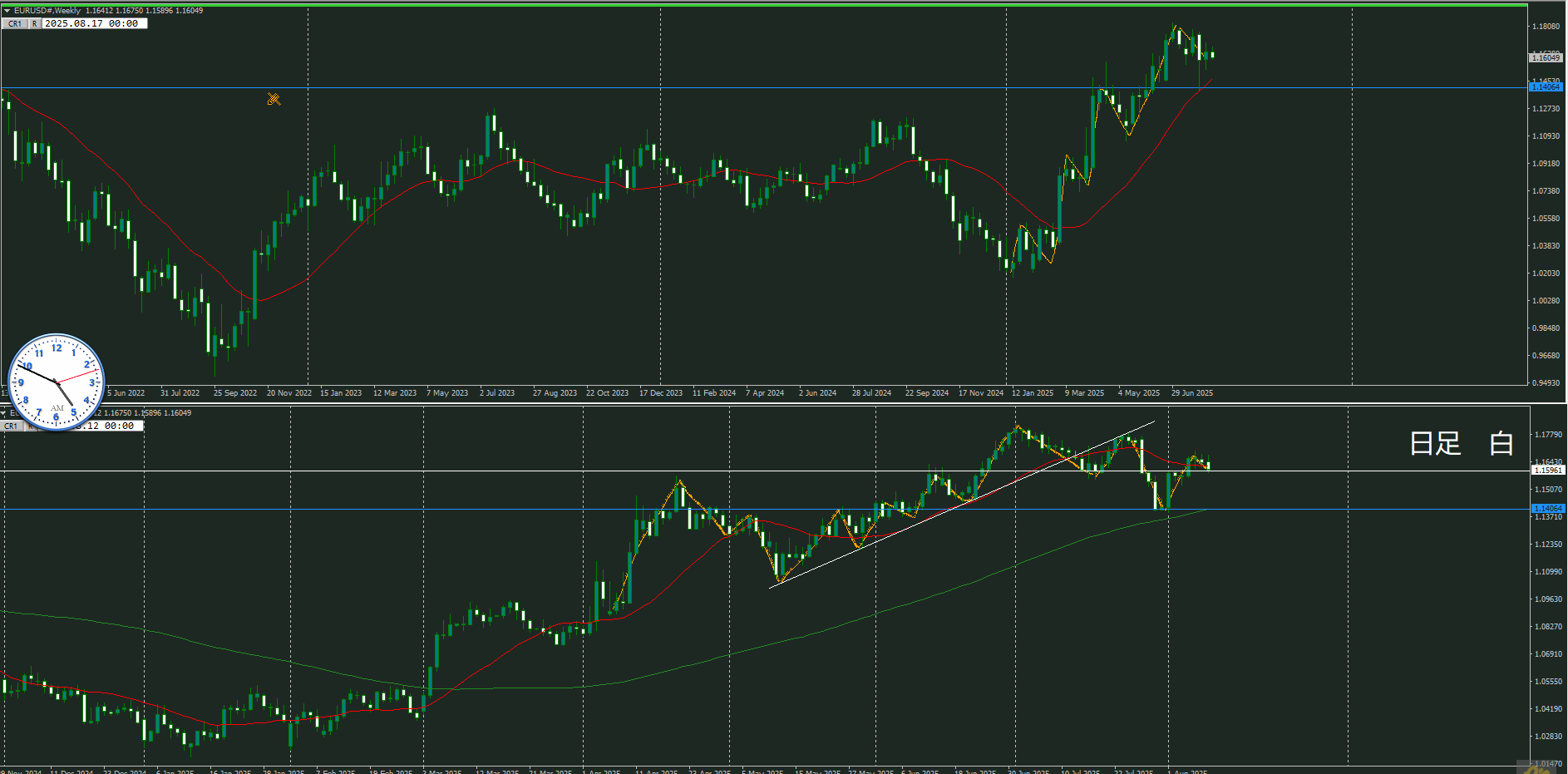
Task: Click the 17 Nov 2024 time axis label
Action: pyautogui.click(x=981, y=393)
